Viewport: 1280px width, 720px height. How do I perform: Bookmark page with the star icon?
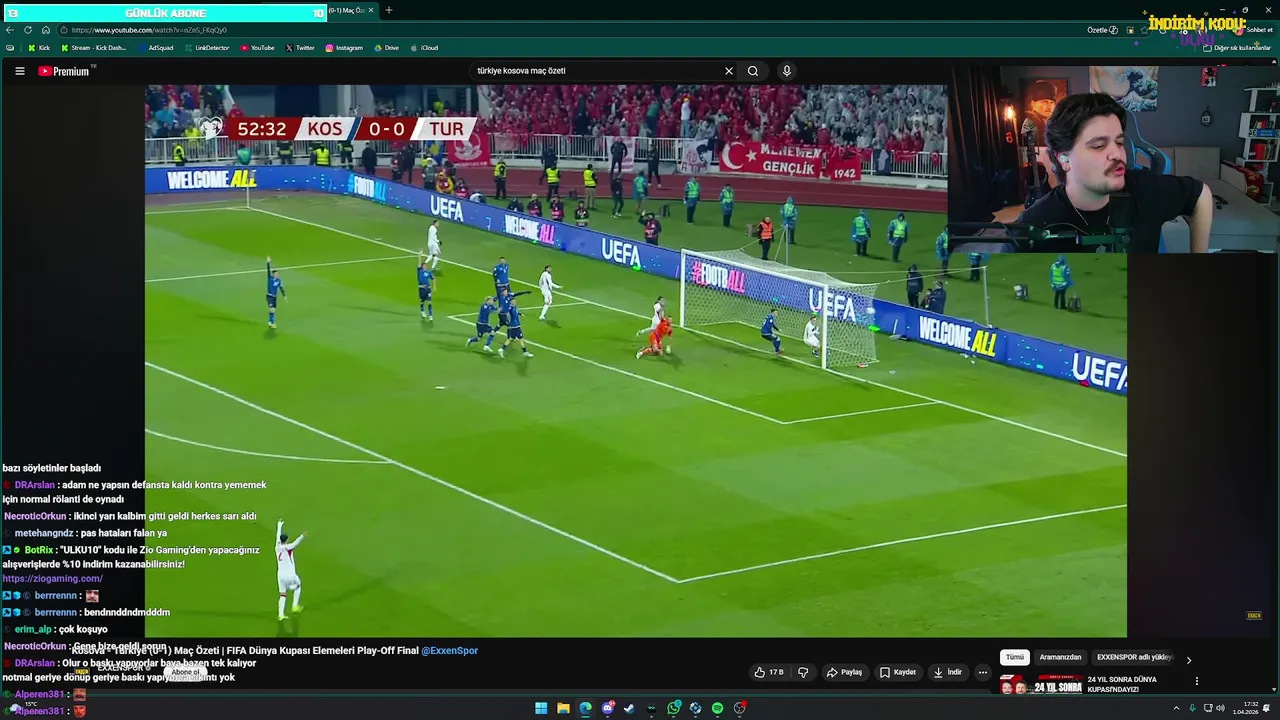tap(1145, 30)
